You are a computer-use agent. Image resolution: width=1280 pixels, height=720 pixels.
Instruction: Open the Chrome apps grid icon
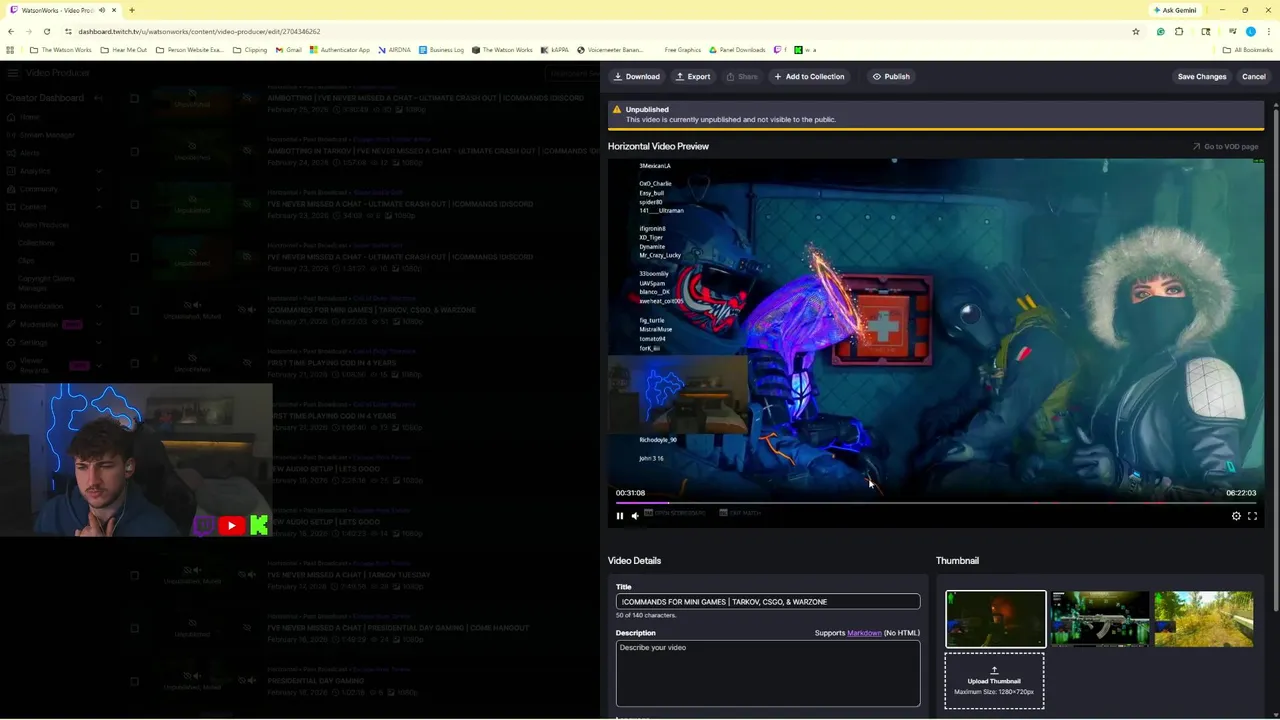(11, 50)
